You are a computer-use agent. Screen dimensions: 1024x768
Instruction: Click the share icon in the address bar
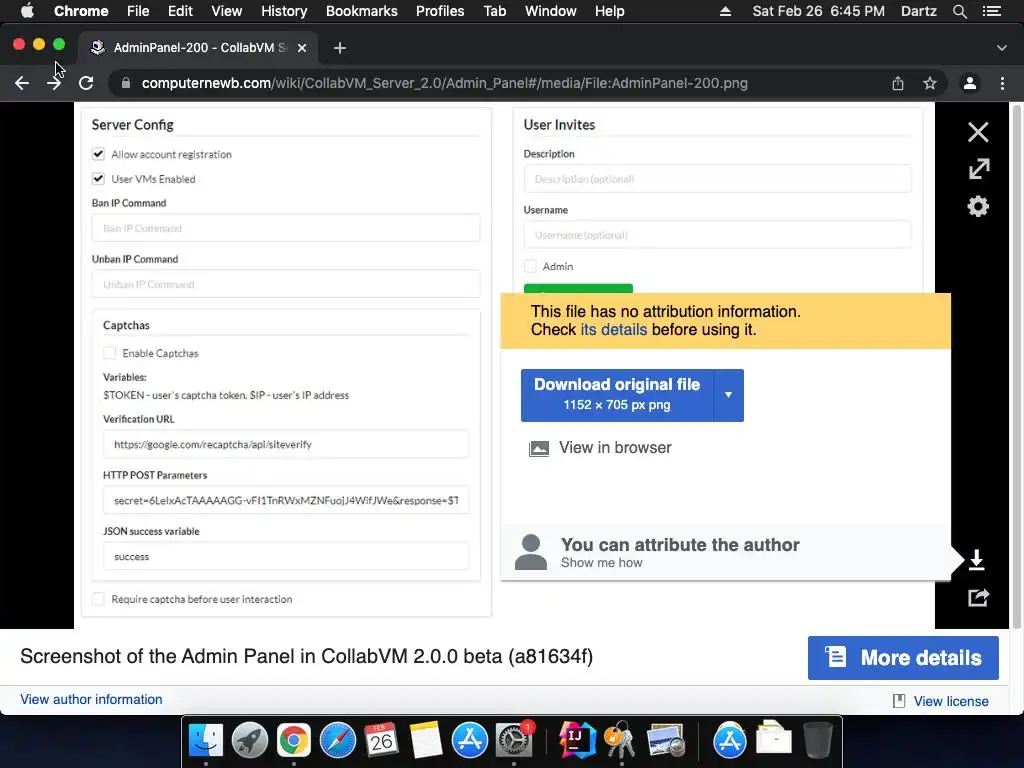pos(898,83)
